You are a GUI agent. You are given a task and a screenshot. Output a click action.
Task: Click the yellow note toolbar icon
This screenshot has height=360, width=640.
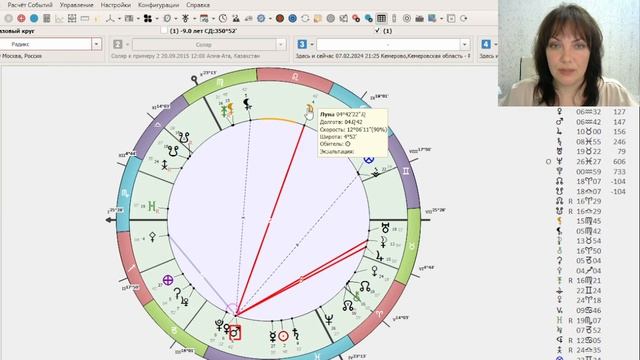(x=318, y=18)
